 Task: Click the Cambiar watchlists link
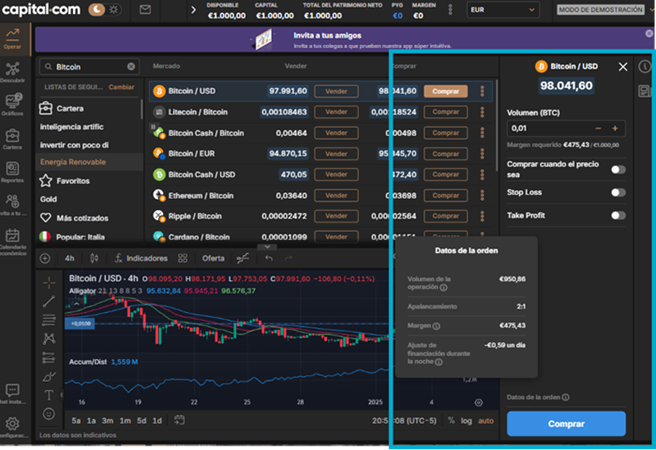121,87
